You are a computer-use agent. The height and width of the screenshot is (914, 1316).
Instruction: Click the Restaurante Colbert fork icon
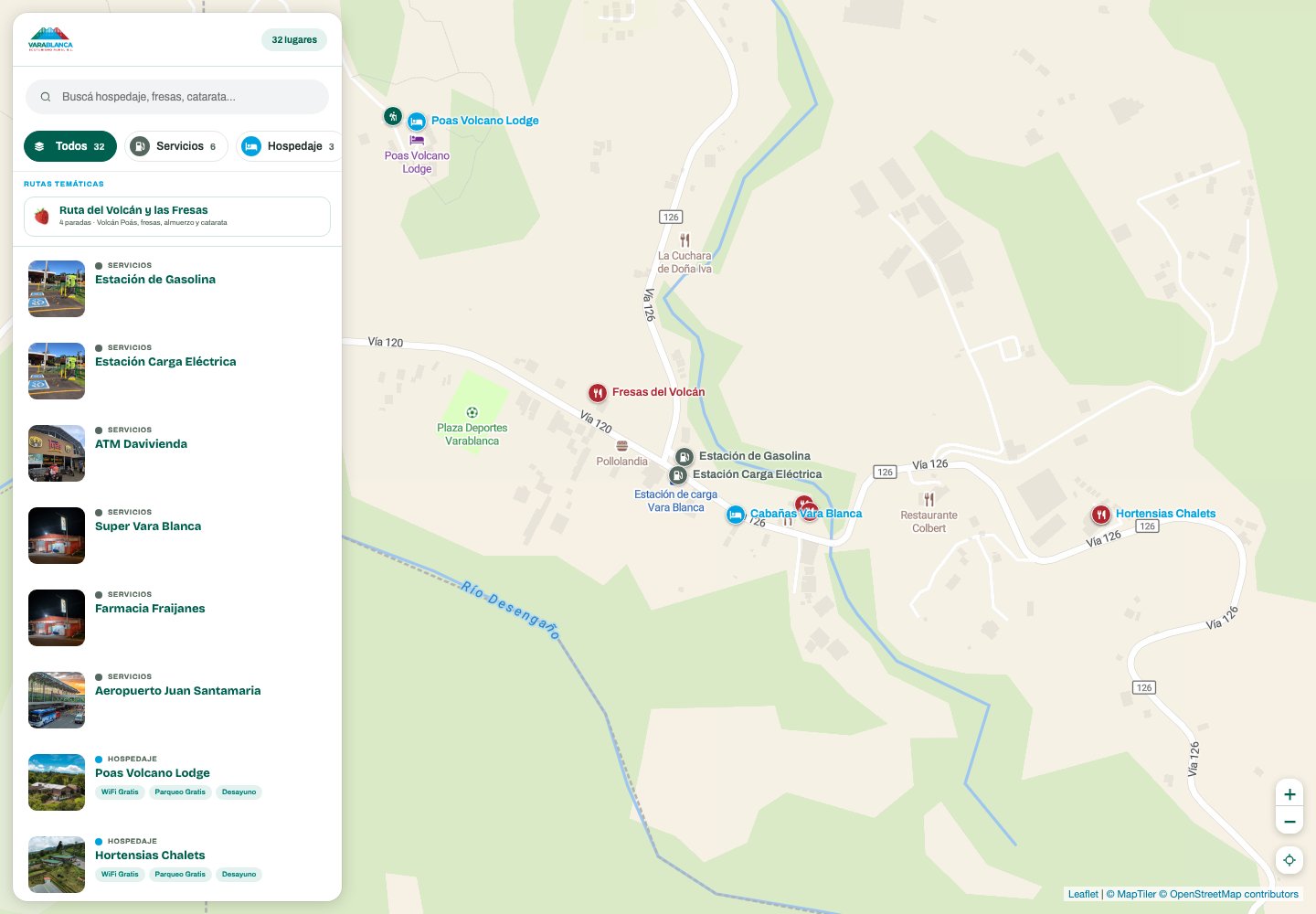(929, 500)
